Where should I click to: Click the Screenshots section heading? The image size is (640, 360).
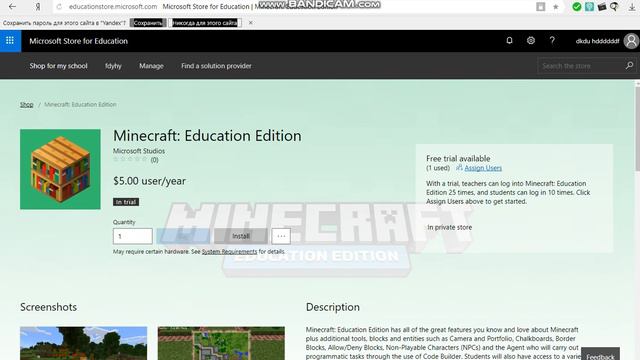click(49, 307)
